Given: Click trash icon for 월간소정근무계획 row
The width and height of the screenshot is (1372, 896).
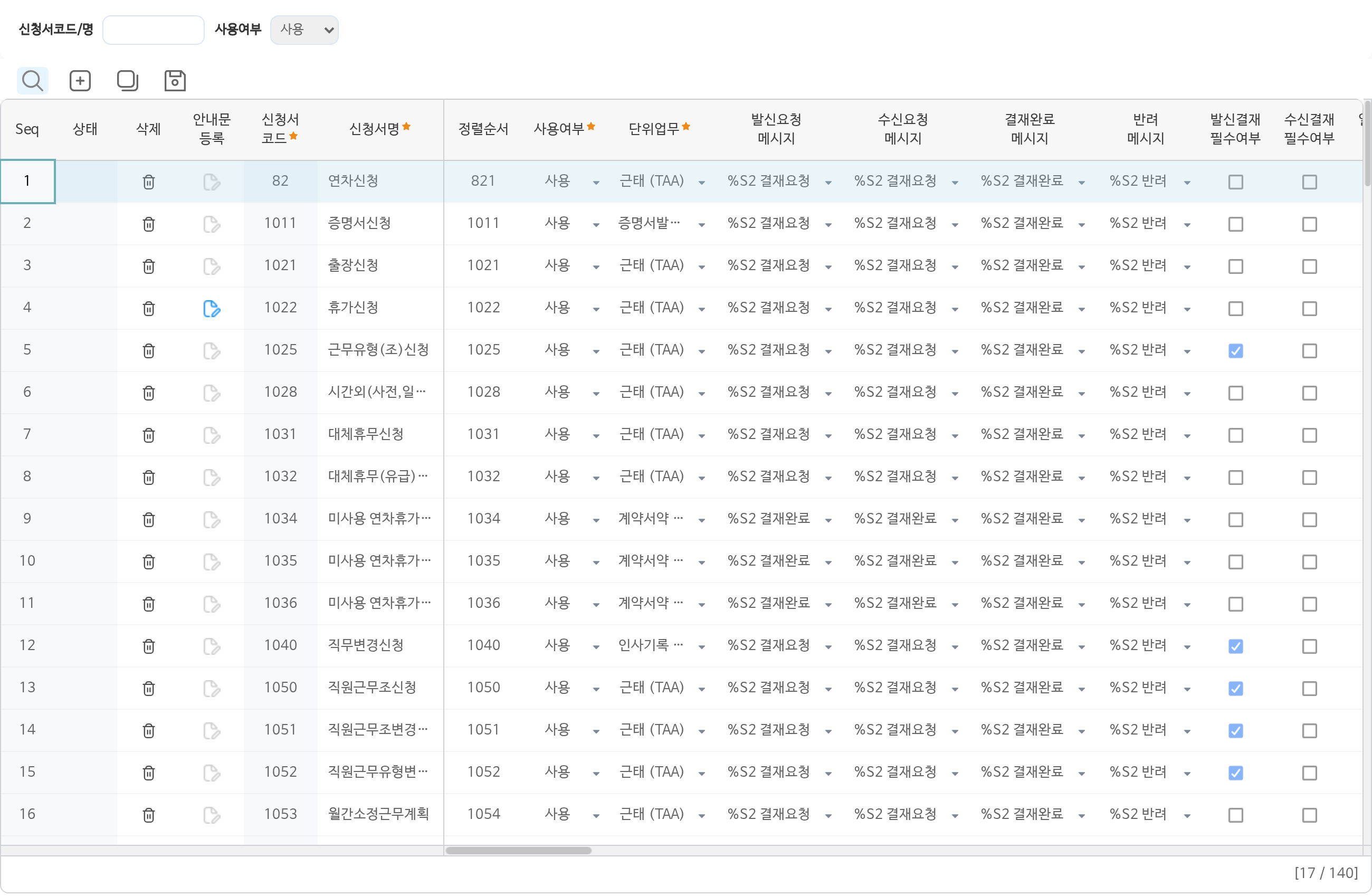Looking at the screenshot, I should [x=149, y=815].
